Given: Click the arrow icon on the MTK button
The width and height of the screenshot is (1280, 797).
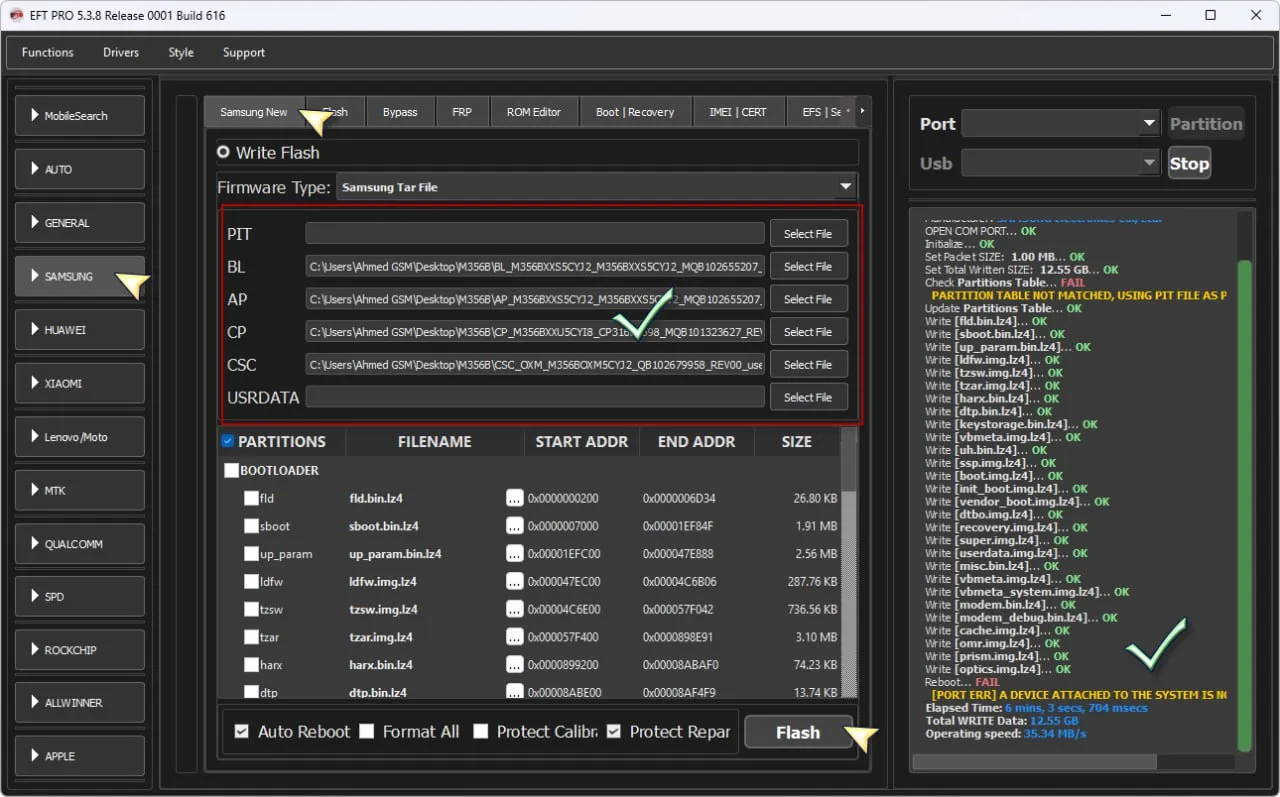Looking at the screenshot, I should 35,490.
